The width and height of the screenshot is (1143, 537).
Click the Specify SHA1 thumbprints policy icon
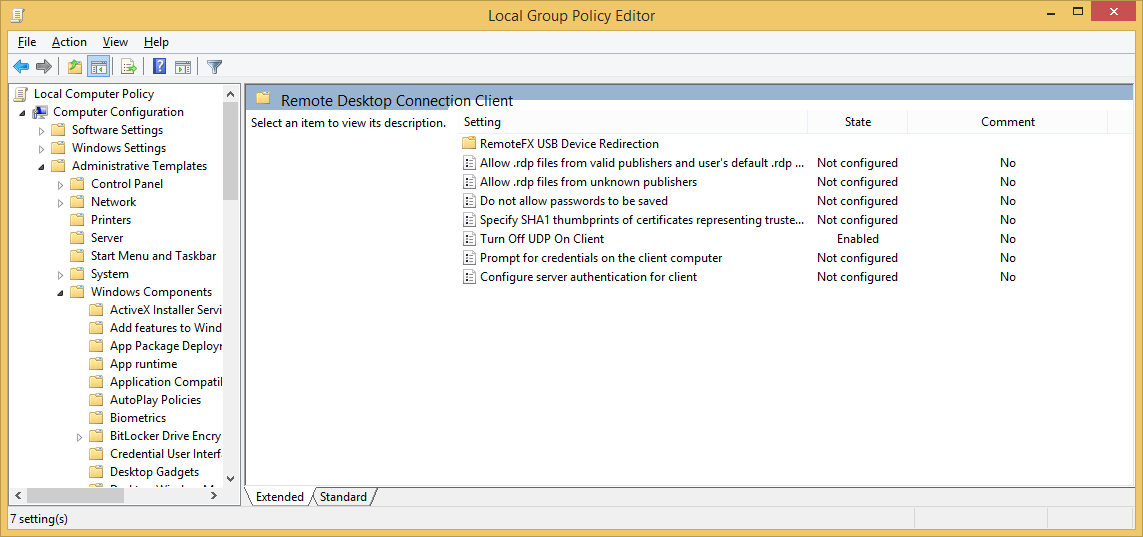click(469, 219)
